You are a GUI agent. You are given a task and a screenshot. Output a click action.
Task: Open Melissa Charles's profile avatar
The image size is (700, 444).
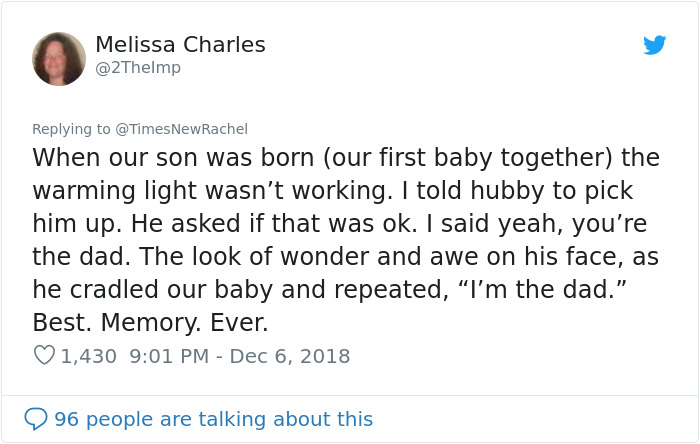click(x=59, y=58)
